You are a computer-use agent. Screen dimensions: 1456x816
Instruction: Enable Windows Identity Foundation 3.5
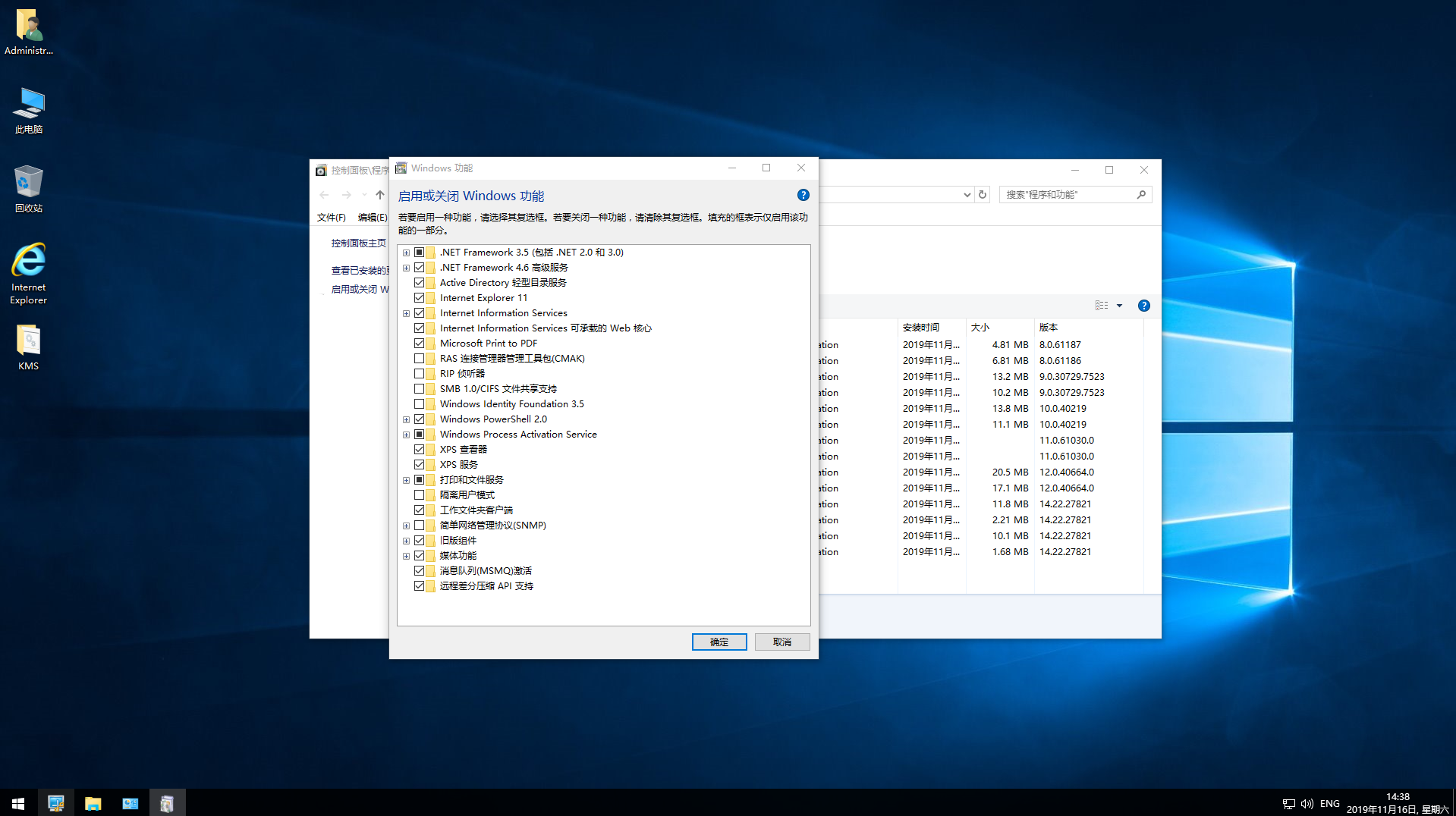pyautogui.click(x=419, y=404)
